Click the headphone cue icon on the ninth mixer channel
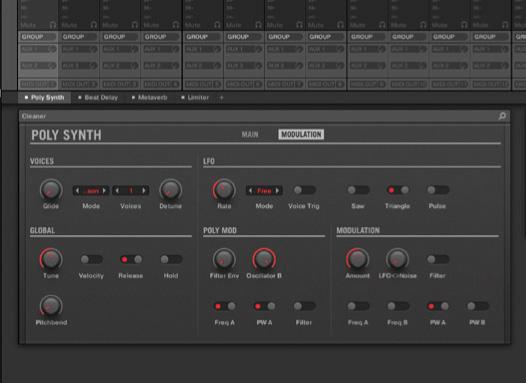The image size is (526, 383). tap(382, 25)
